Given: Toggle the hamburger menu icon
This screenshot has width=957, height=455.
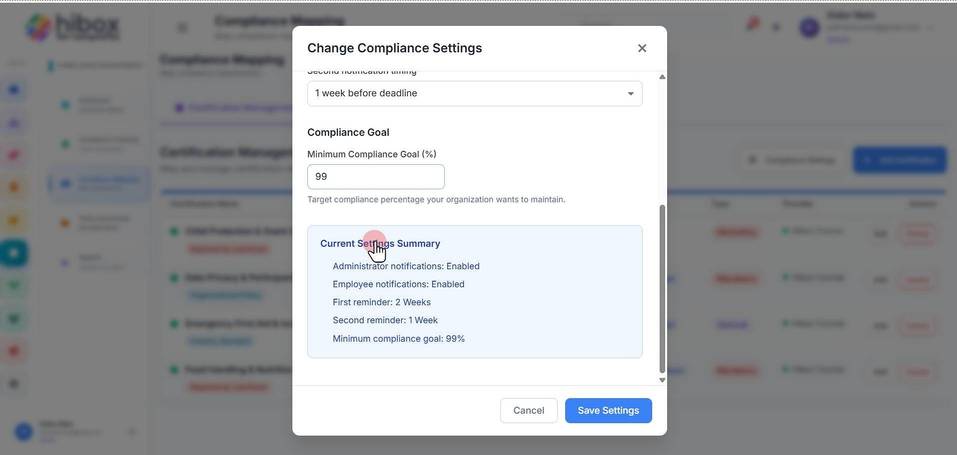Looking at the screenshot, I should coord(182,27).
